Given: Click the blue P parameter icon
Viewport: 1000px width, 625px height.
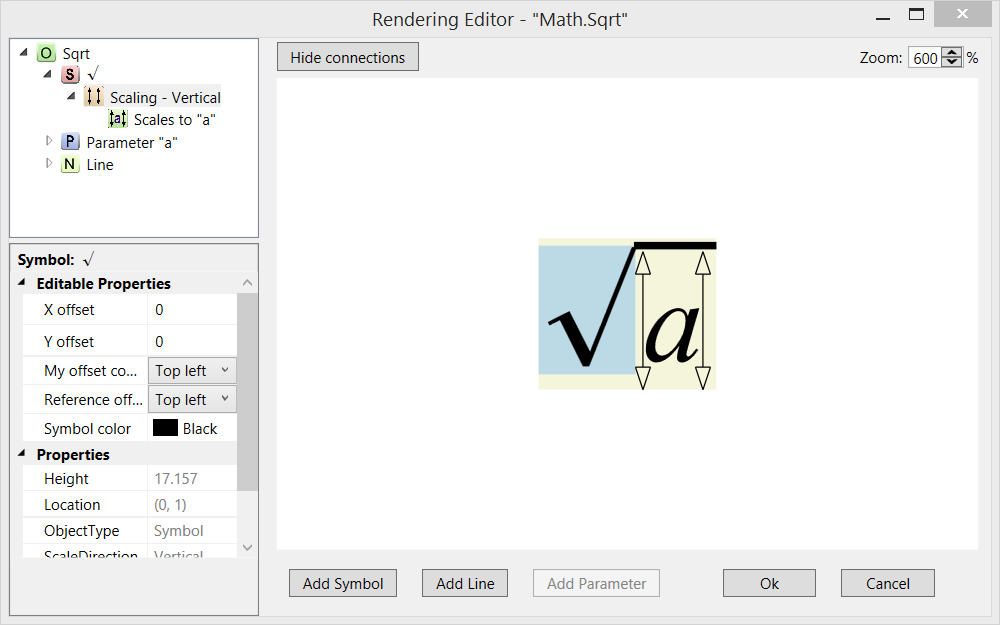Looking at the screenshot, I should (70, 142).
